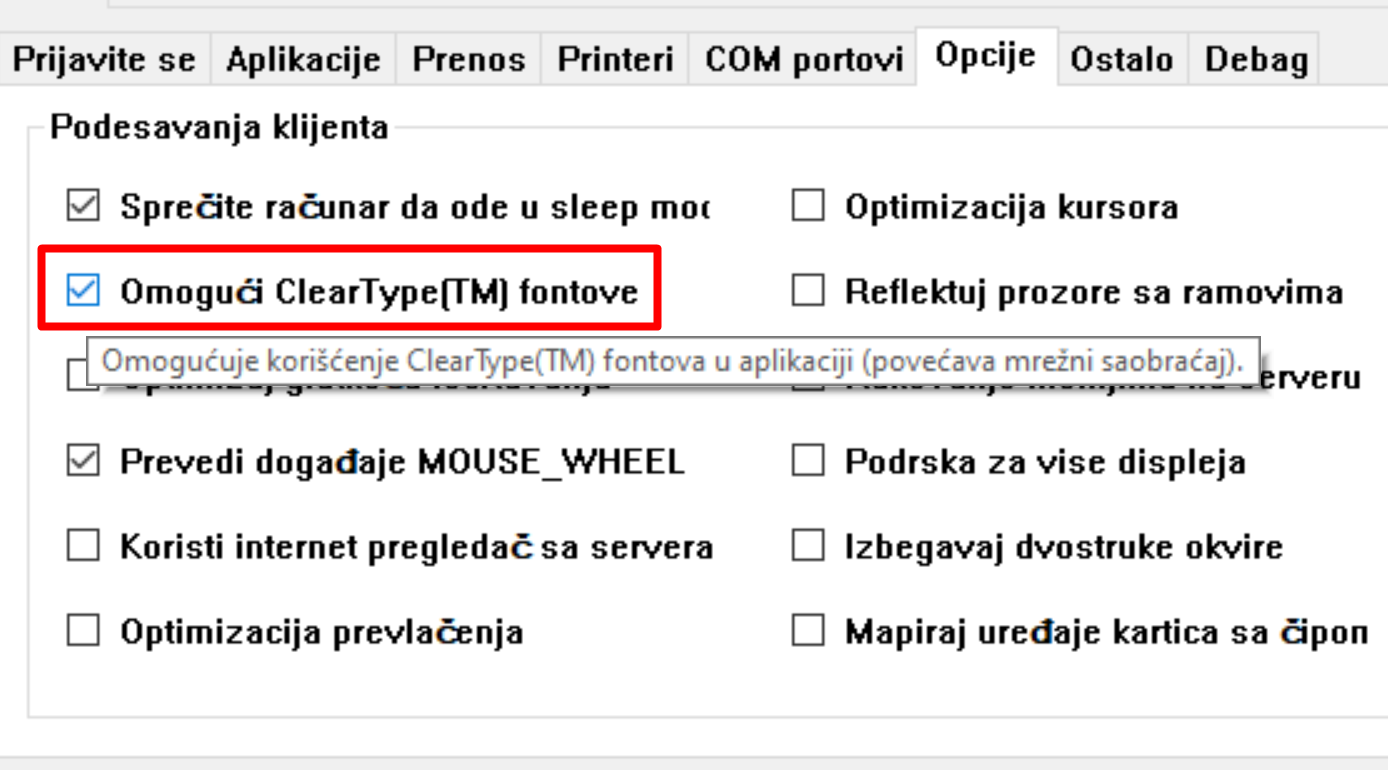
Task: Uncheck Sprečite računar da ode u sleep
Action: pyautogui.click(x=83, y=207)
